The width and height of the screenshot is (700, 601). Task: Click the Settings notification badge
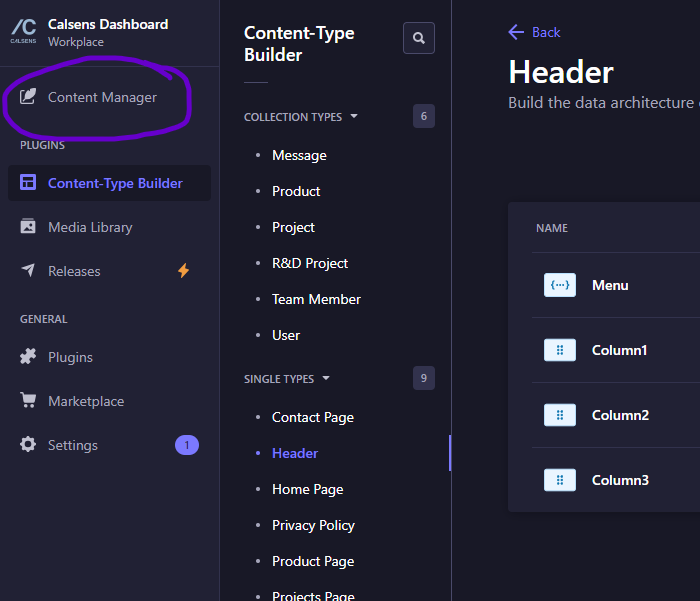(x=187, y=445)
